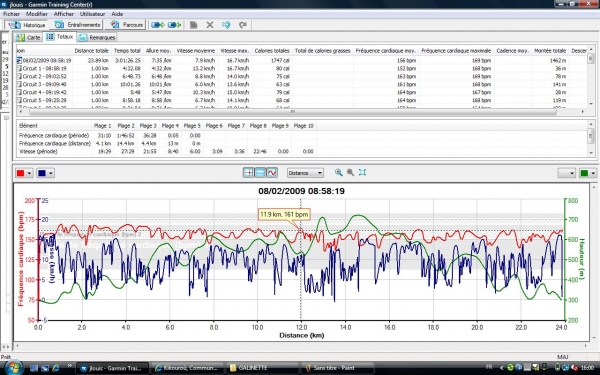
Task: Click the Kikourou taskbar button
Action: click(187, 368)
